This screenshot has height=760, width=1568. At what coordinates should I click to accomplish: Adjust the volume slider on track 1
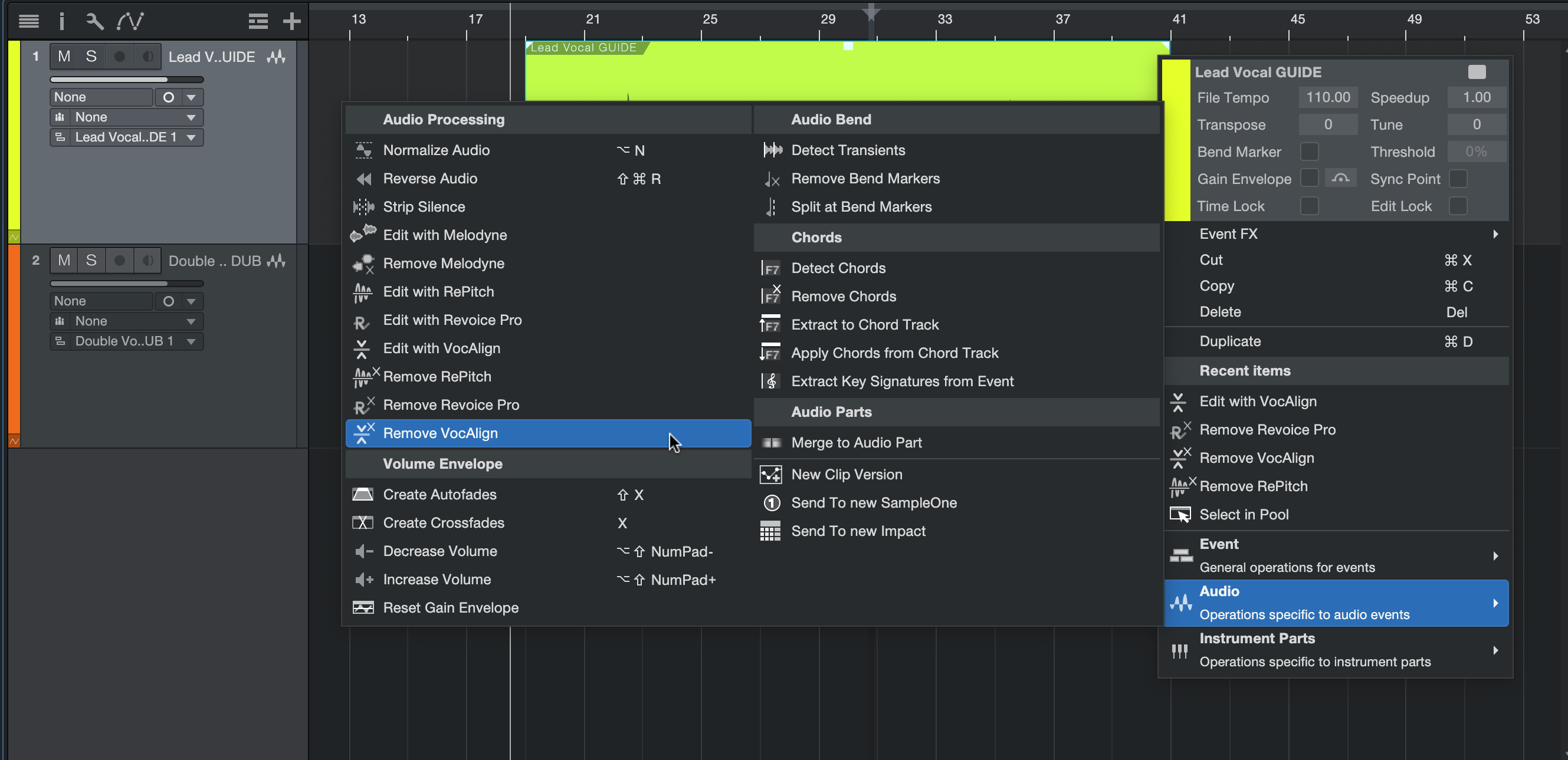(x=126, y=79)
